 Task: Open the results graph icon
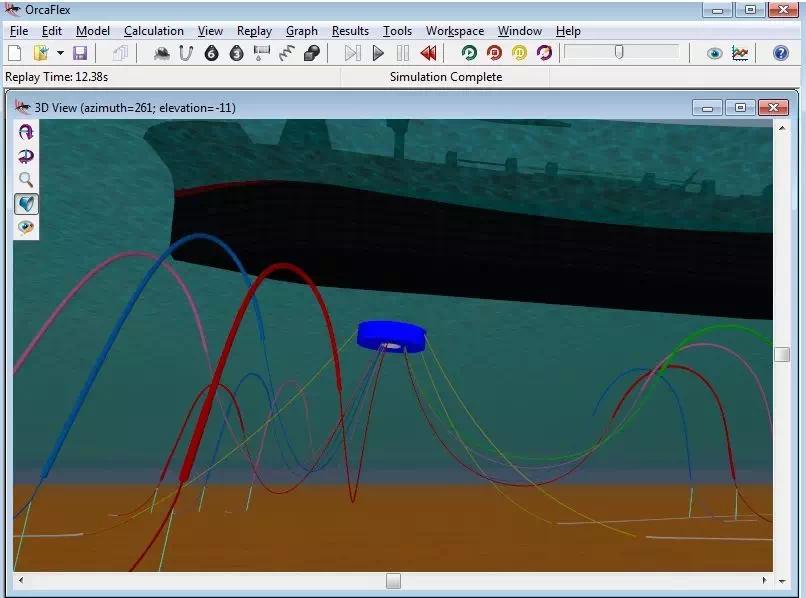click(740, 53)
